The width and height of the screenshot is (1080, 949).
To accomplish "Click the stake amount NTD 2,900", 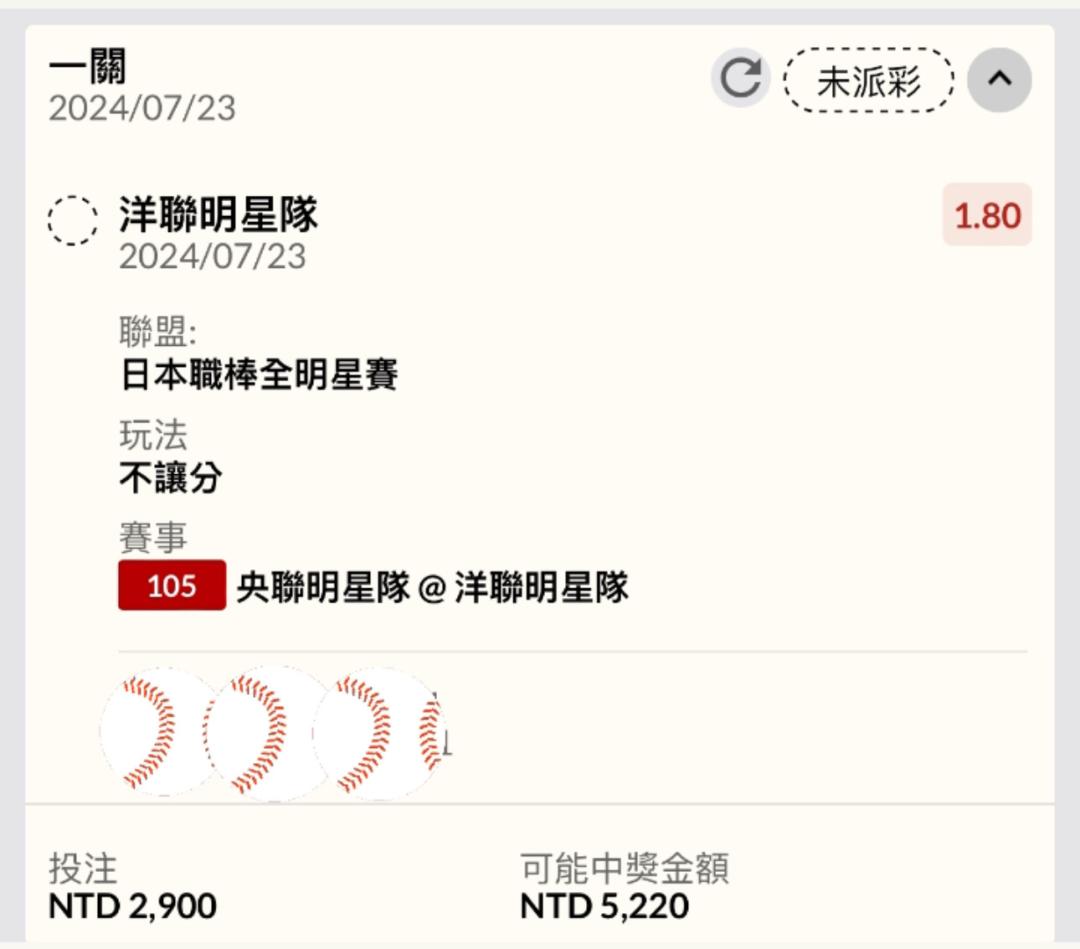I will (132, 906).
